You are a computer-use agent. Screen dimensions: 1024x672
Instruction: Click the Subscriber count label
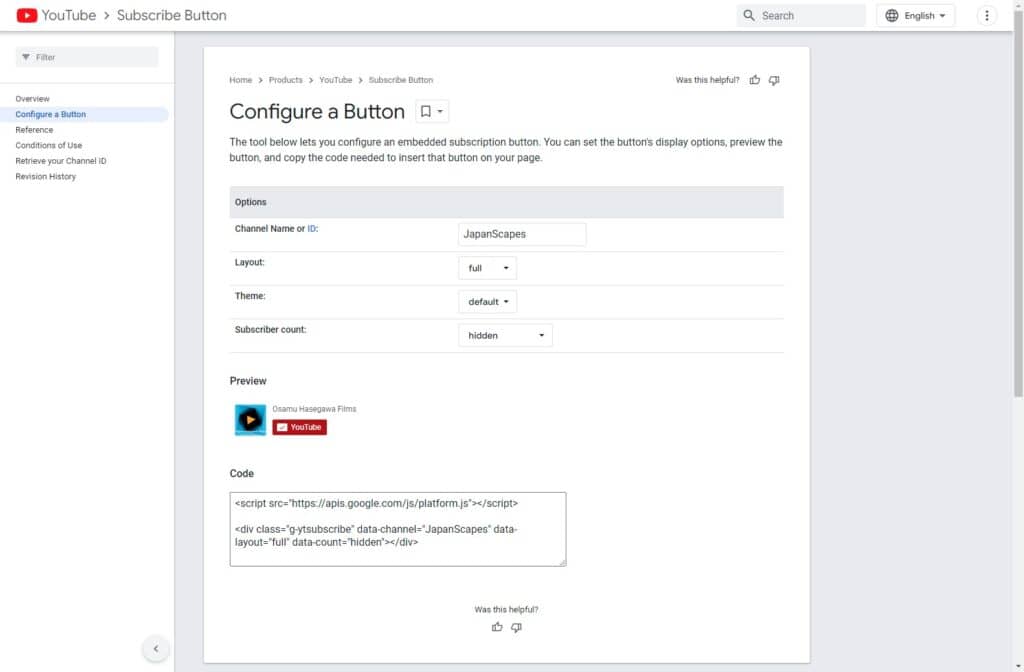270,330
